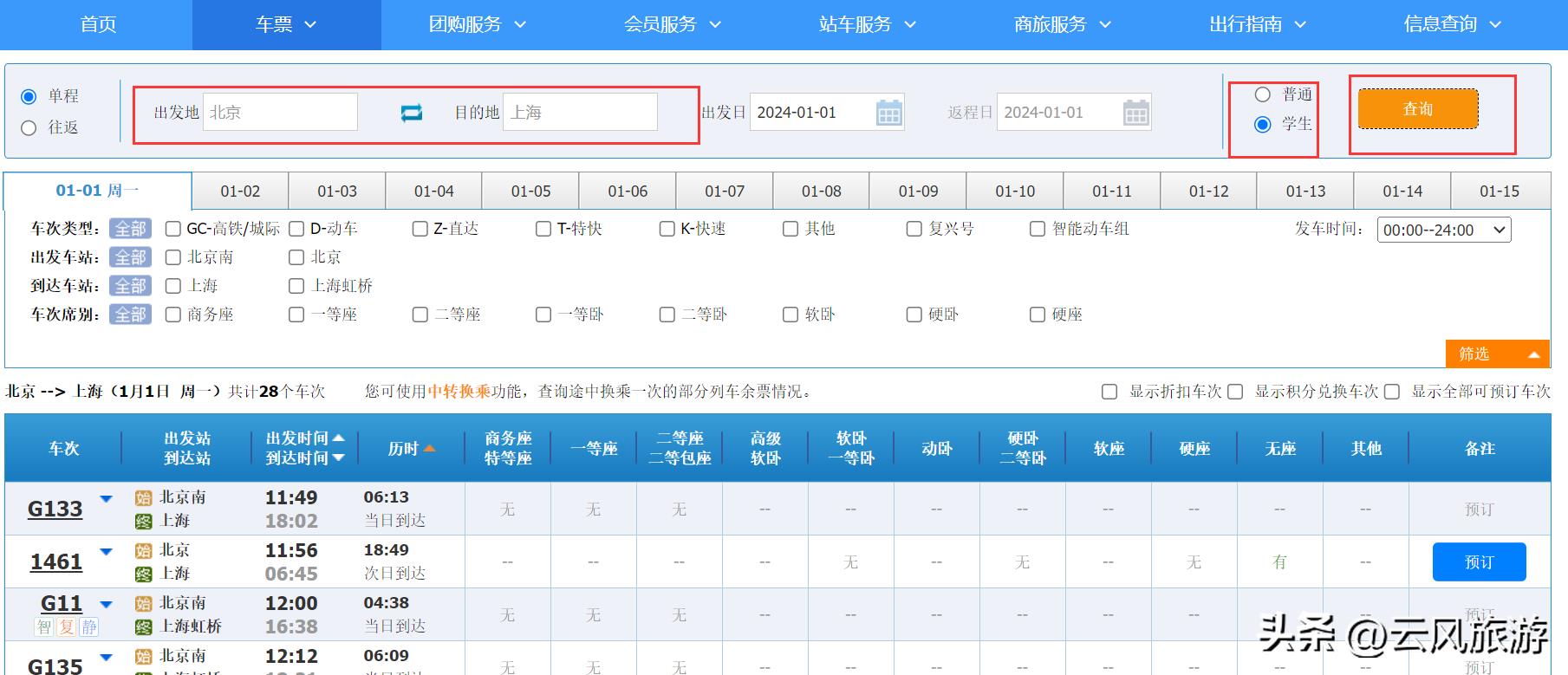Switch to the 01-05 date tab

pos(530,191)
